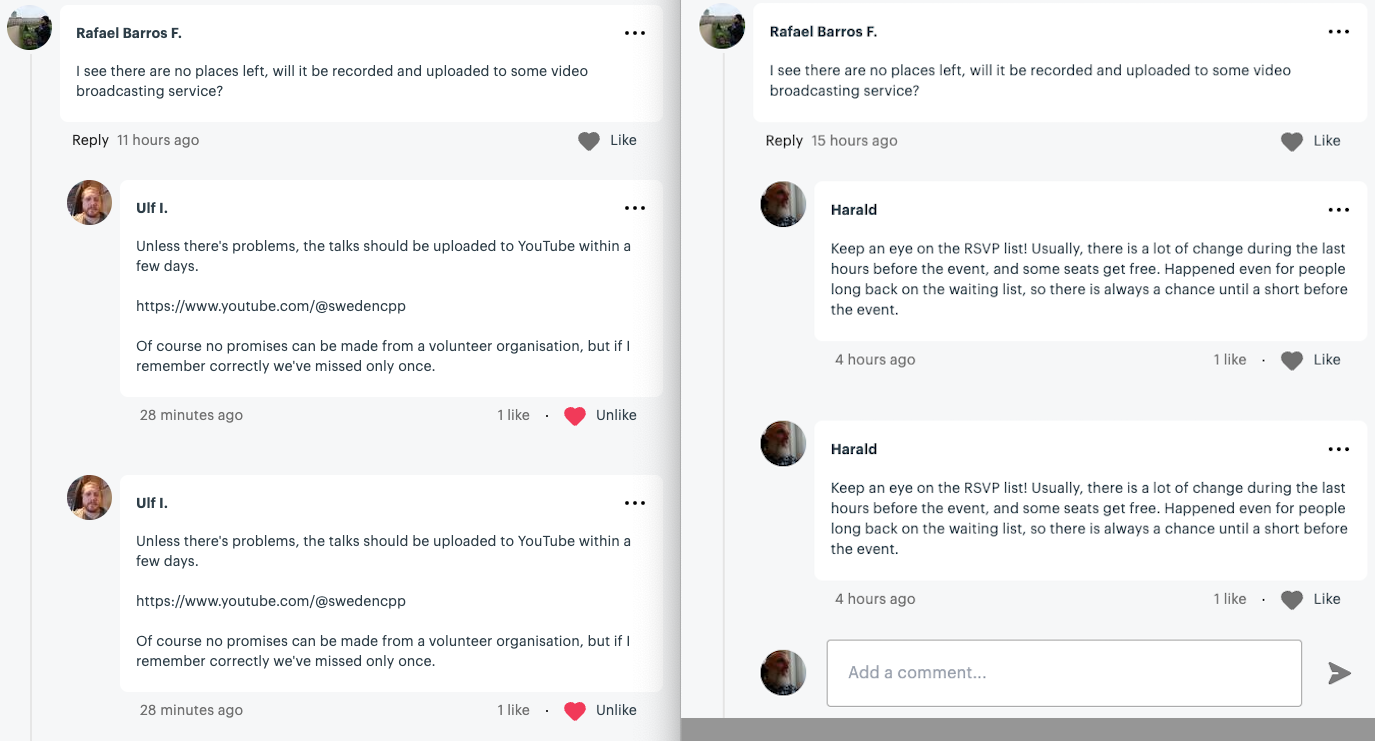
Task: Reply to Rafael's comment posted 11 hours ago
Action: coord(90,140)
